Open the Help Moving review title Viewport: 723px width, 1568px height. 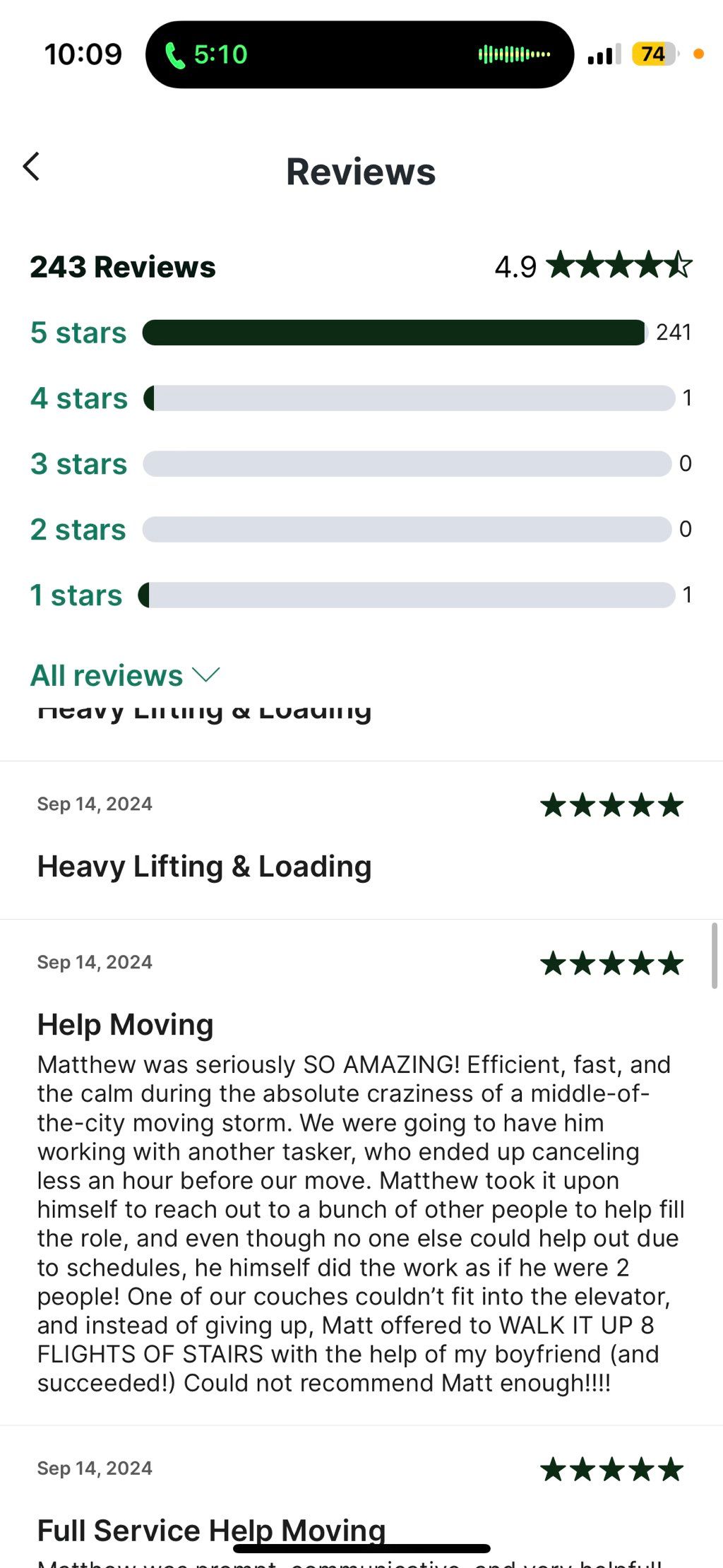point(126,1025)
